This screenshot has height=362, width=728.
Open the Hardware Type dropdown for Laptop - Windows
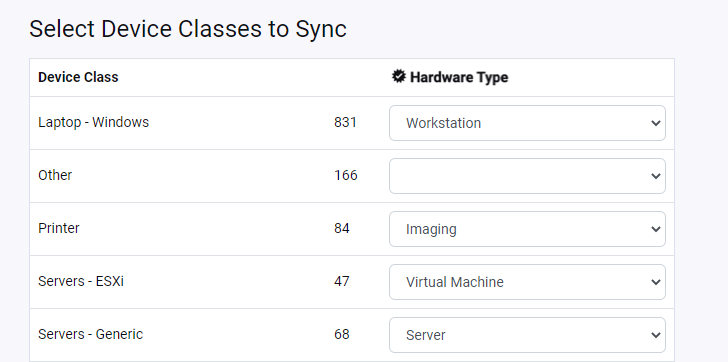(x=527, y=123)
